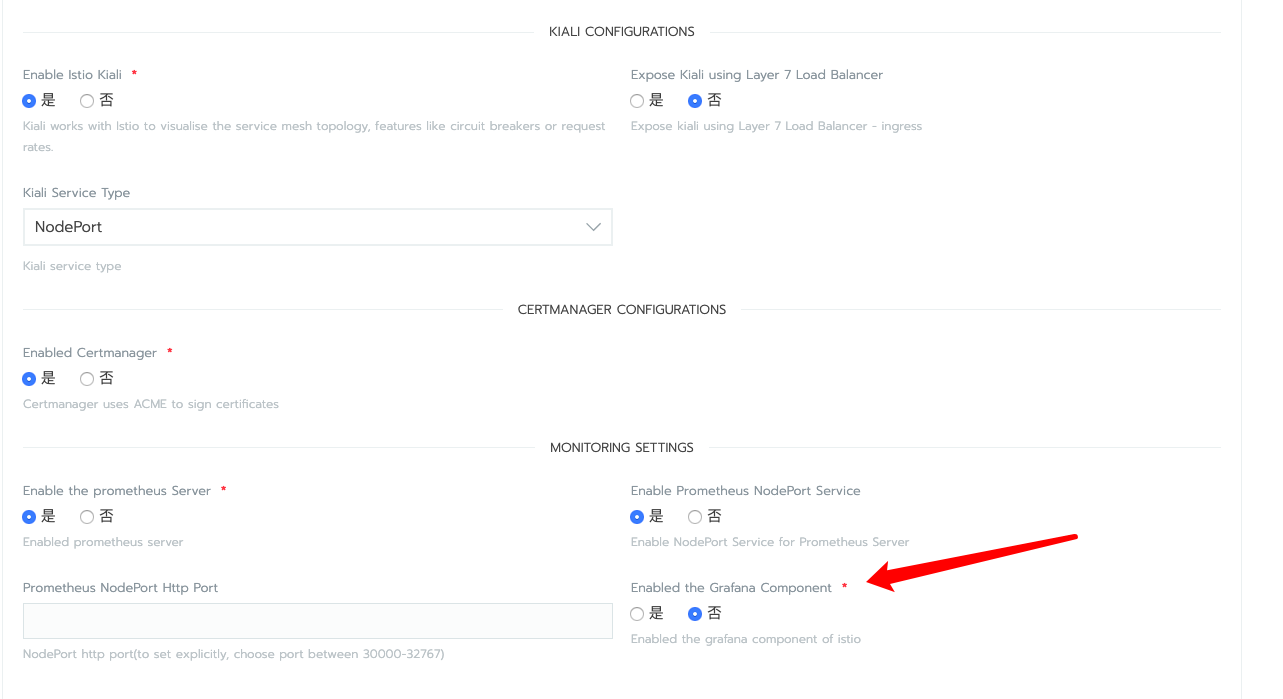Open the Kiali Service Type dropdown

point(317,227)
